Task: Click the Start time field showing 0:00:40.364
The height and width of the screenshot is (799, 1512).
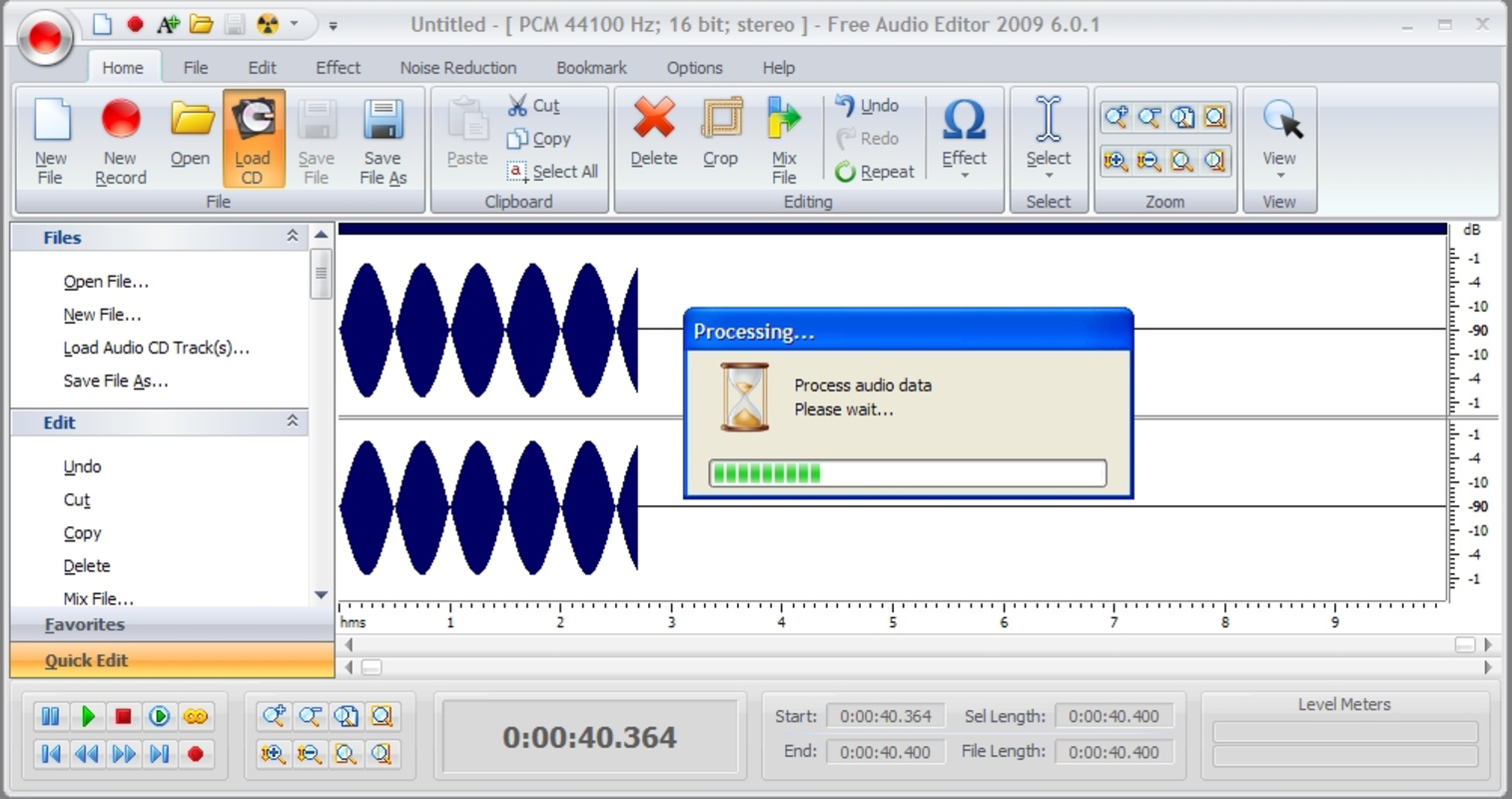Action: 885,716
